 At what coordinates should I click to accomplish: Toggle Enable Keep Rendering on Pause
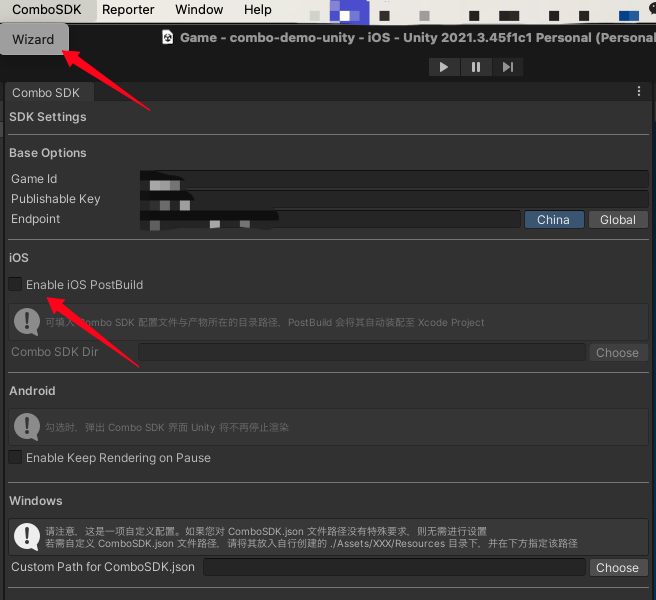[x=15, y=458]
